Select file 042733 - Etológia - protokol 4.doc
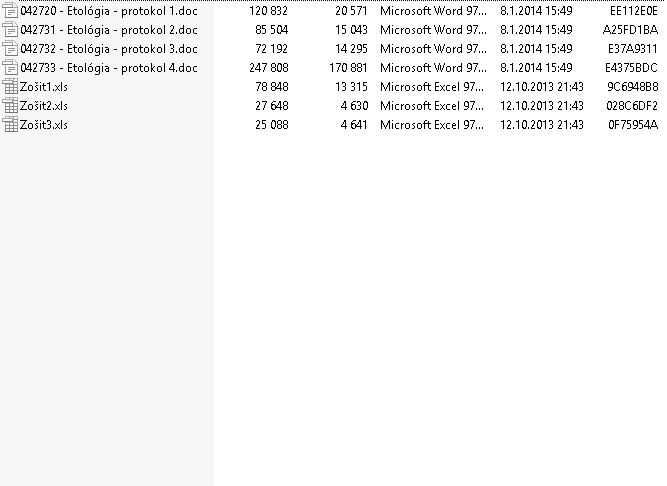This screenshot has width=667, height=486. (109, 68)
